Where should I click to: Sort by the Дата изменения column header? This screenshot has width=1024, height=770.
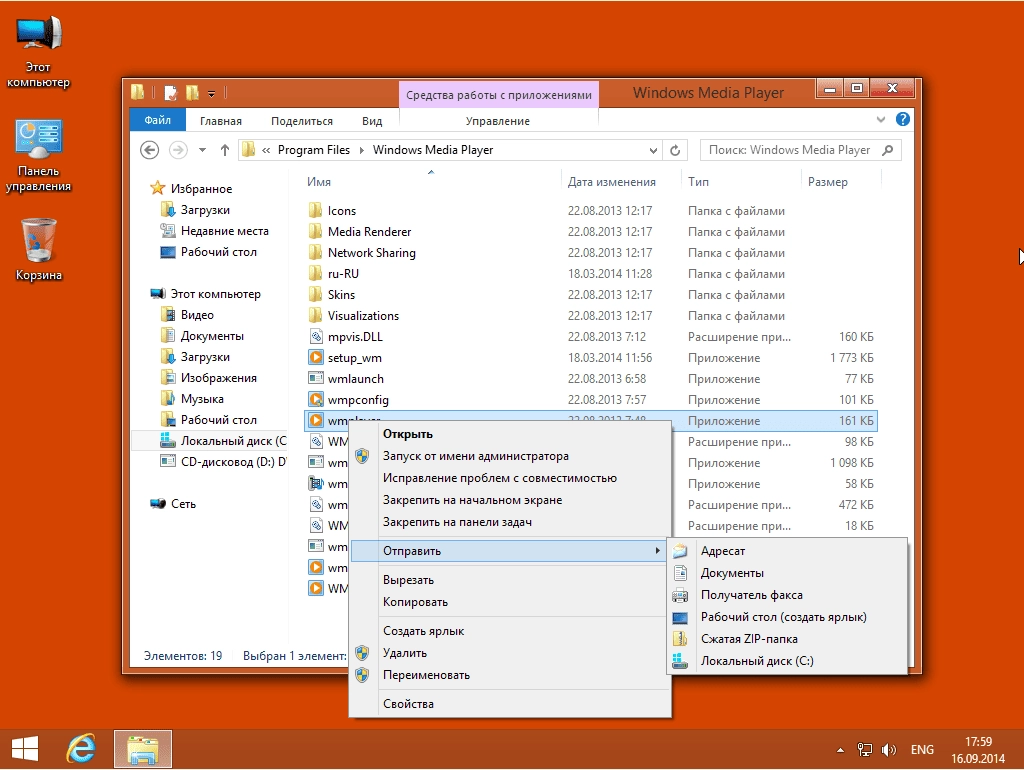pyautogui.click(x=611, y=182)
